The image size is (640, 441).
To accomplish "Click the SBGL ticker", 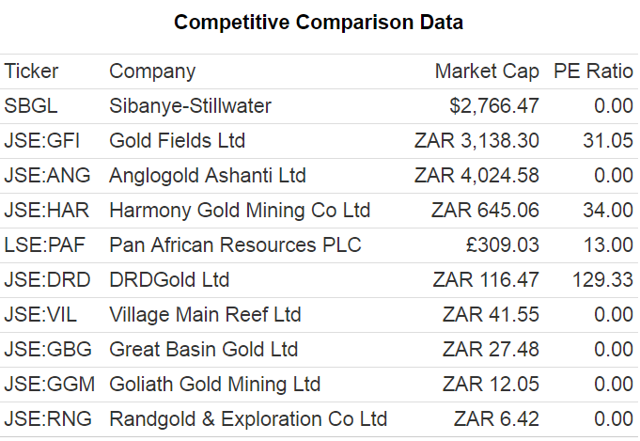I will pos(31,106).
